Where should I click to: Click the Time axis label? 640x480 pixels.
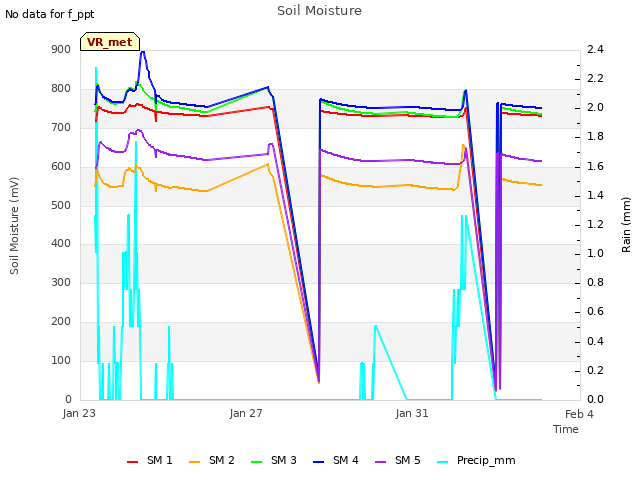566,429
